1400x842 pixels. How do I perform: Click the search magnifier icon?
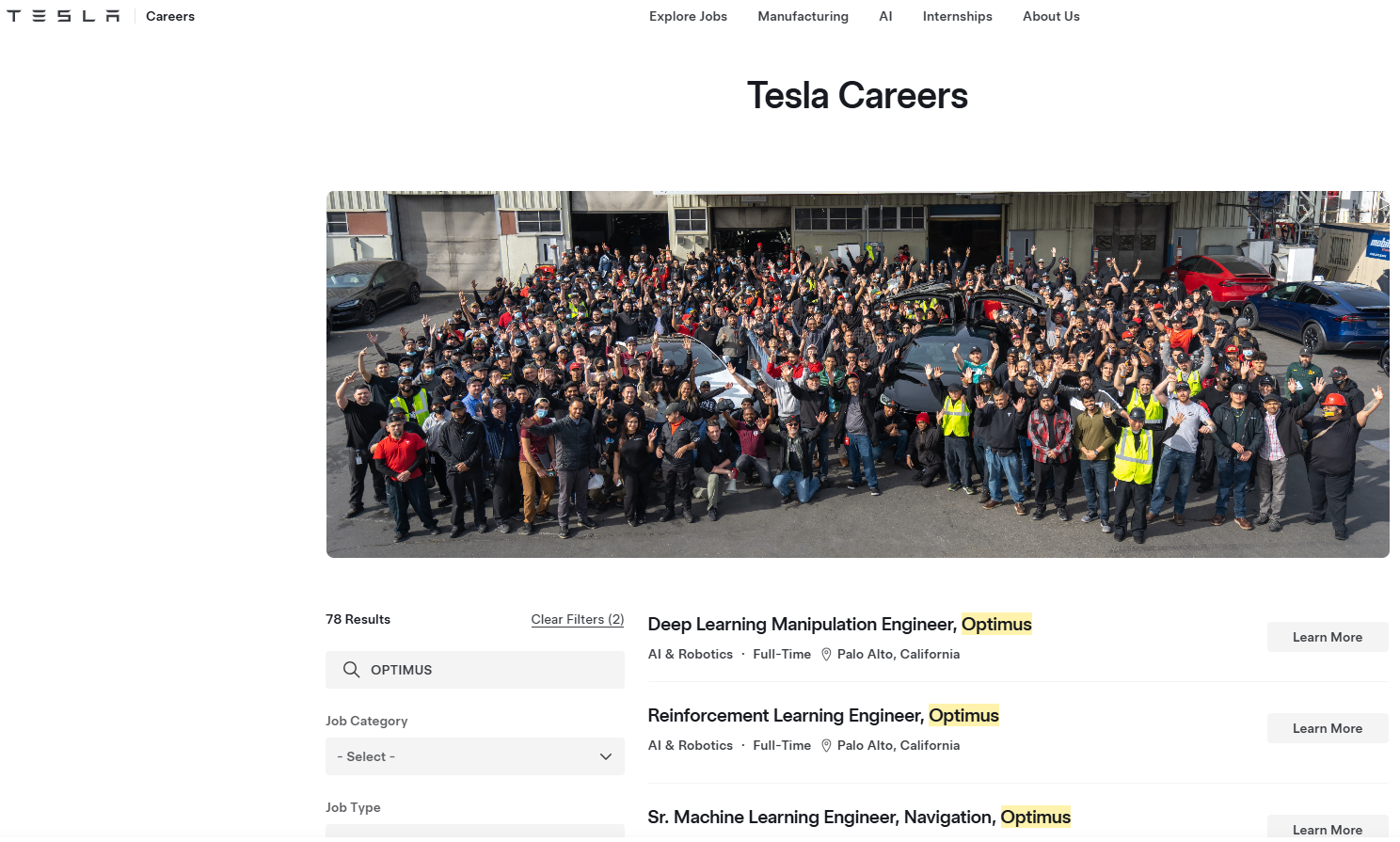[351, 670]
